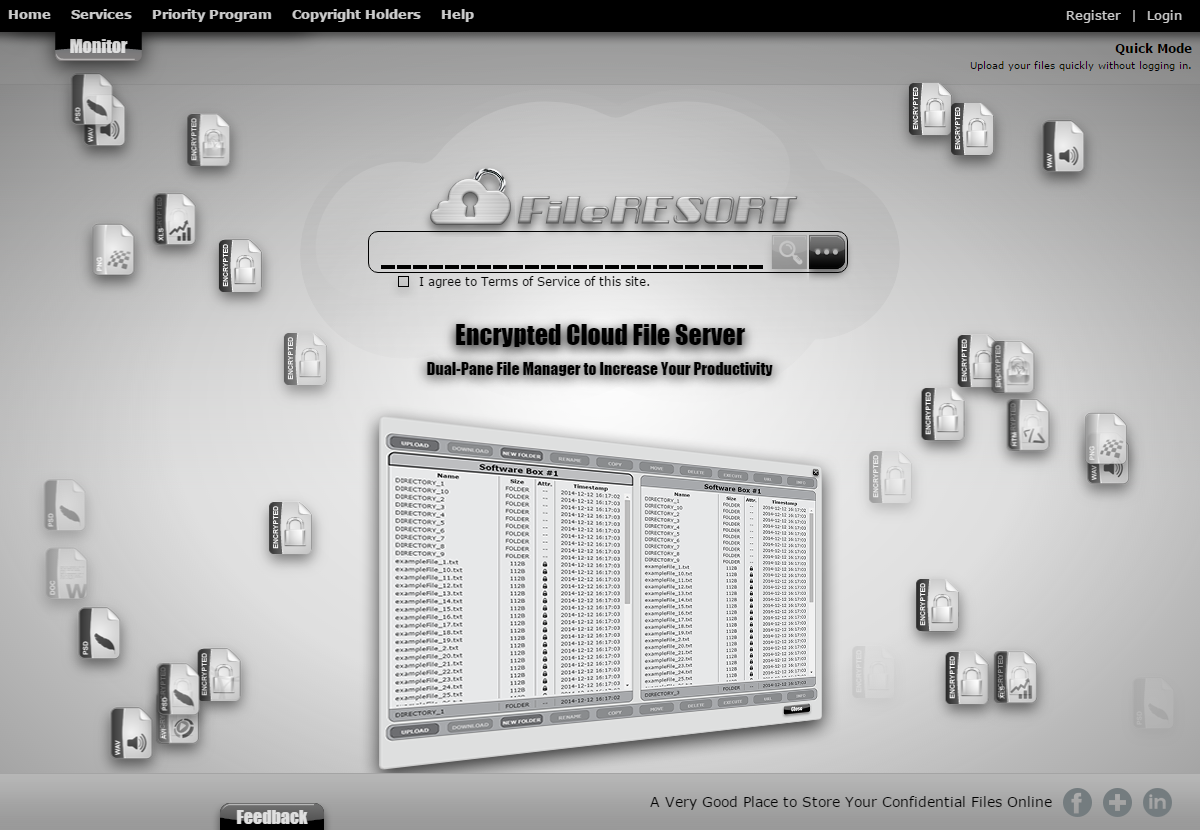The width and height of the screenshot is (1200, 830).
Task: Click the Download toolbar button
Action: tap(470, 451)
